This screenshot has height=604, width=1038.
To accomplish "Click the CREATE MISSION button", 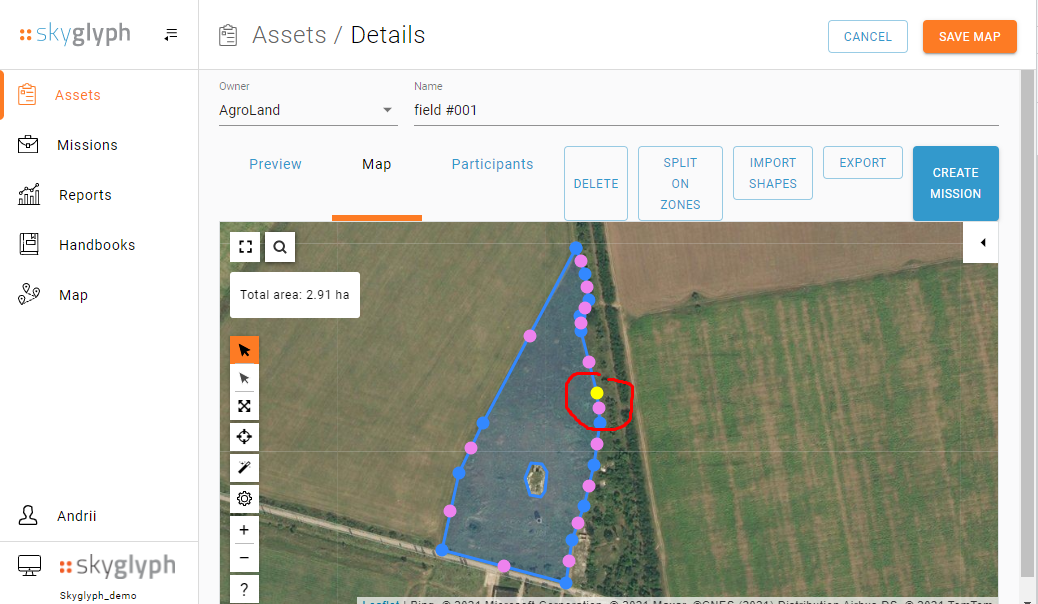I will click(955, 183).
